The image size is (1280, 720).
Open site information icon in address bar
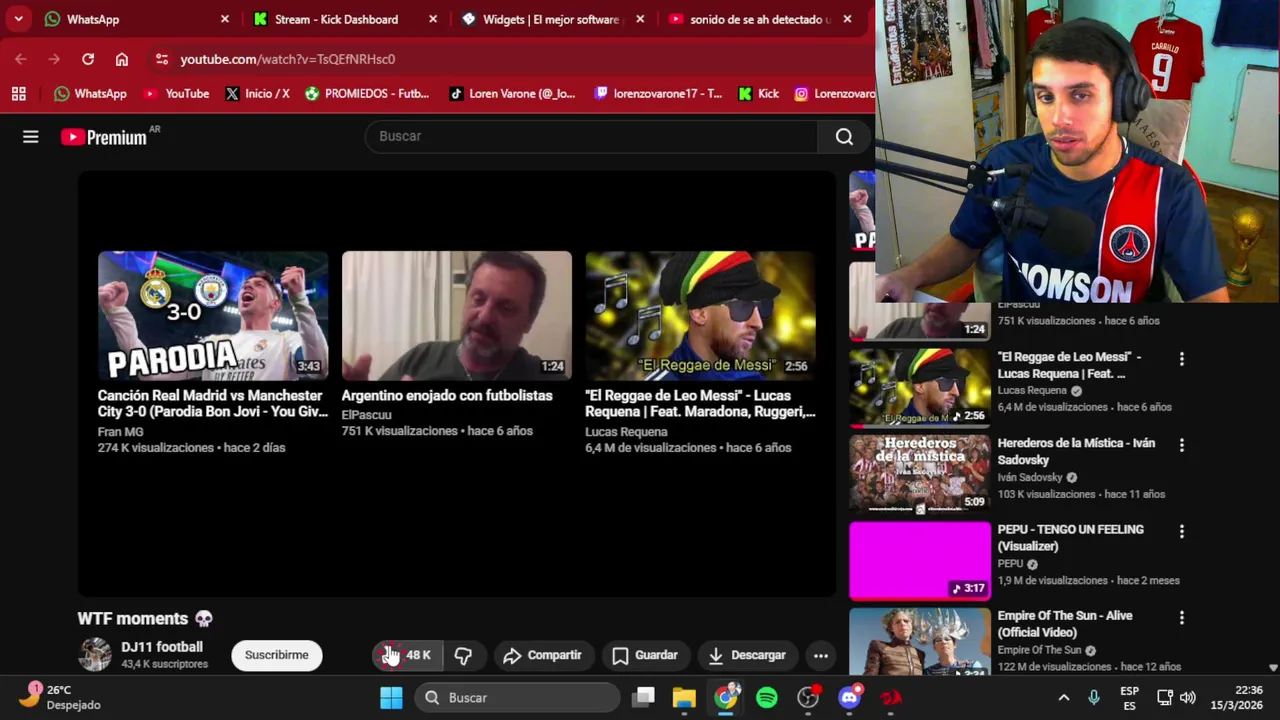tap(162, 59)
